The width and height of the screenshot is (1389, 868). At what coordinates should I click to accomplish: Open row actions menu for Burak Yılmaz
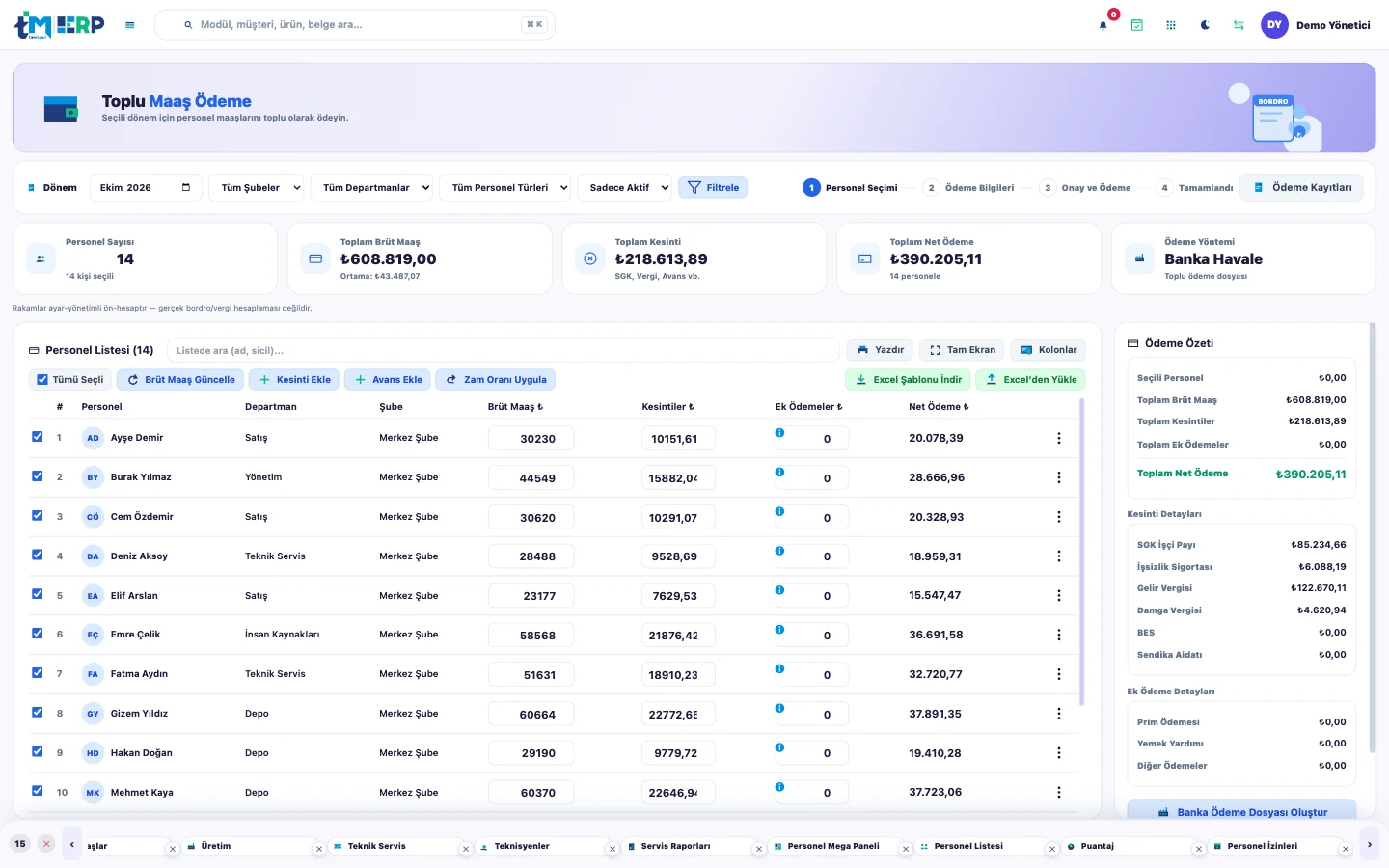pos(1059,477)
